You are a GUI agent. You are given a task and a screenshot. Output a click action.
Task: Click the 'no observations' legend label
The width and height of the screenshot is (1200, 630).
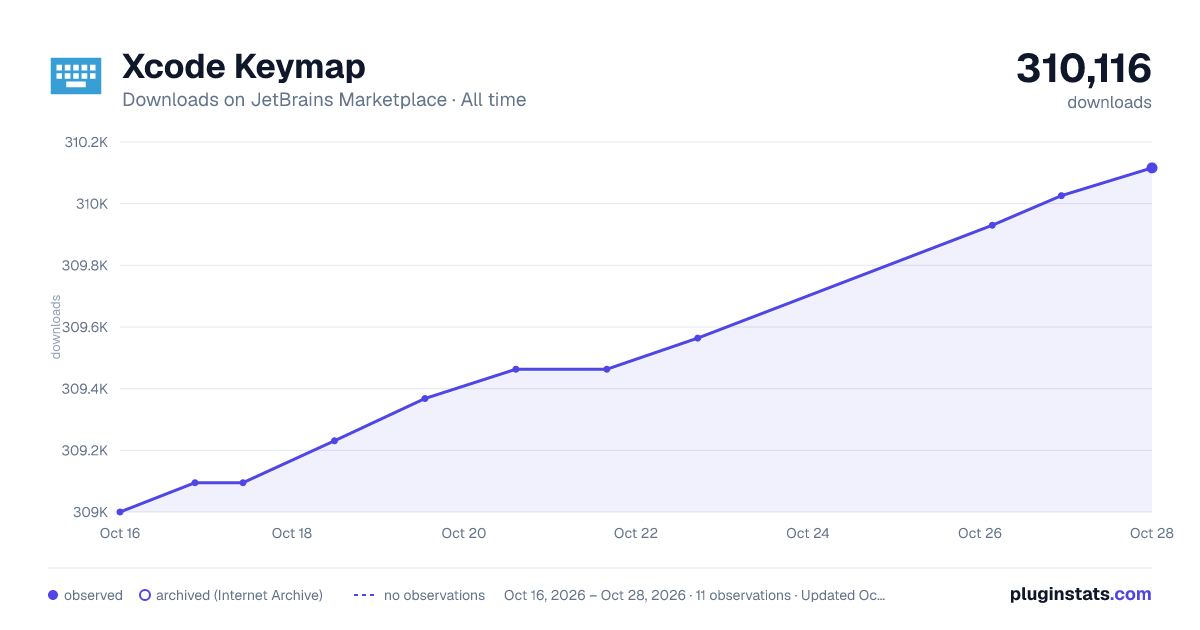point(434,595)
